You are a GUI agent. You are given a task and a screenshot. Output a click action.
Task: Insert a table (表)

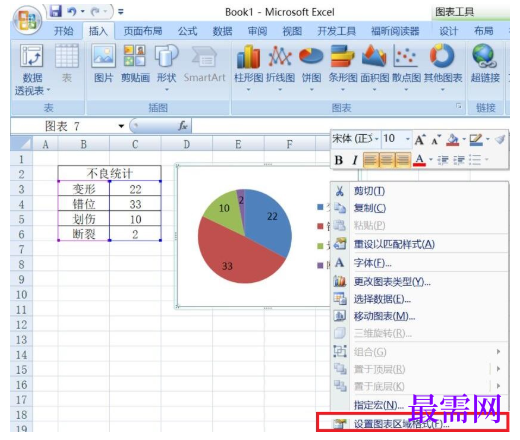(x=67, y=63)
